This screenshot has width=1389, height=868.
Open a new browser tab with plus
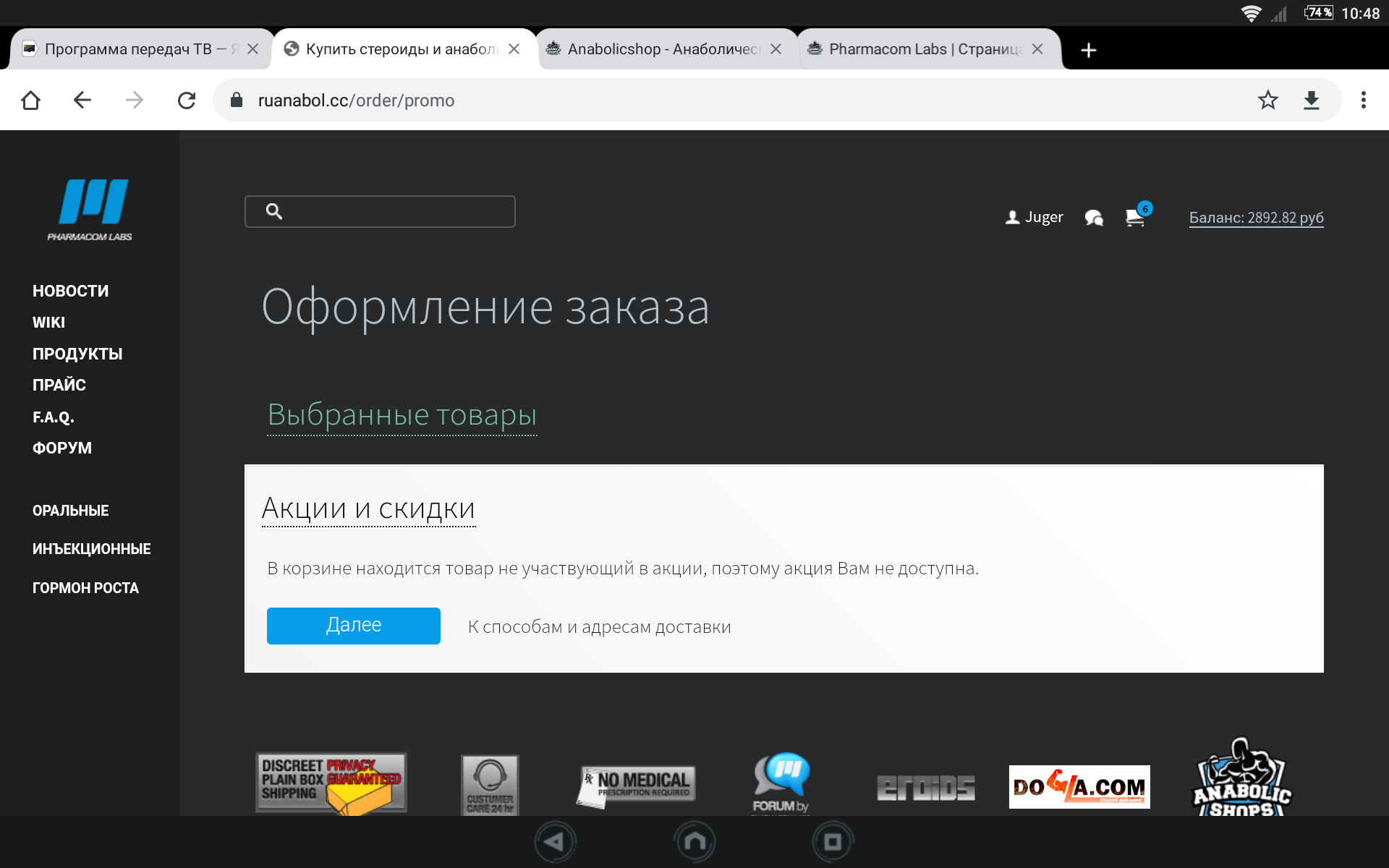point(1088,50)
